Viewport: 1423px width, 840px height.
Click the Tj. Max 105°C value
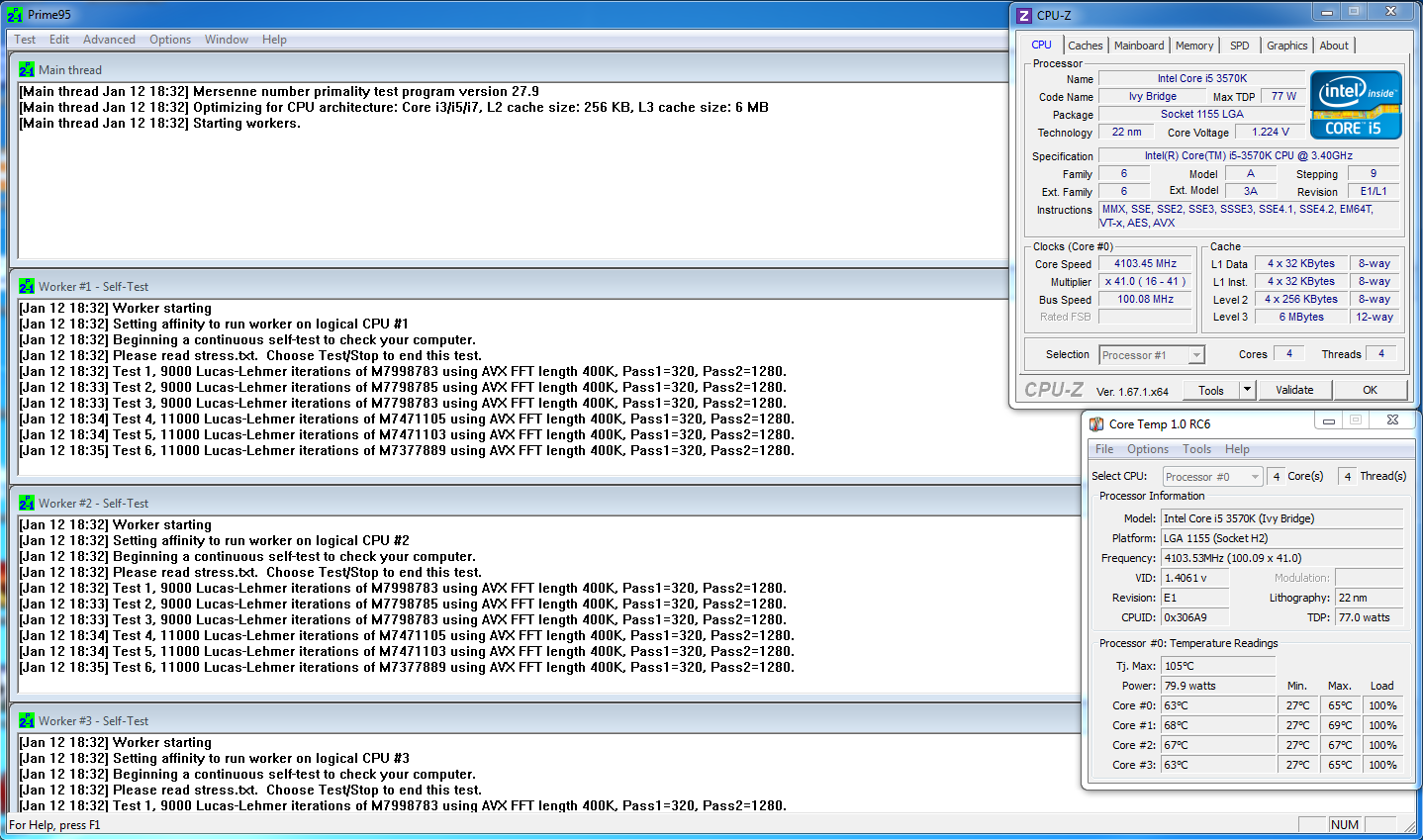coord(1218,666)
